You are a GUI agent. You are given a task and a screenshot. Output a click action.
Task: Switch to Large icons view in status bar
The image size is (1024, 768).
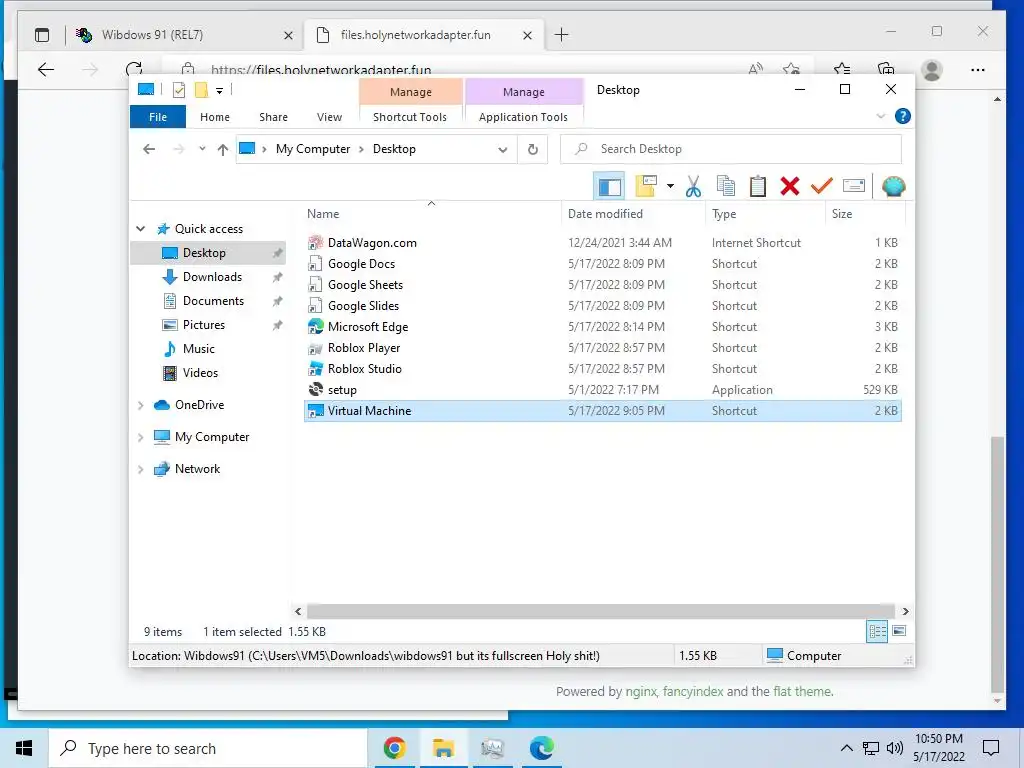tap(899, 631)
